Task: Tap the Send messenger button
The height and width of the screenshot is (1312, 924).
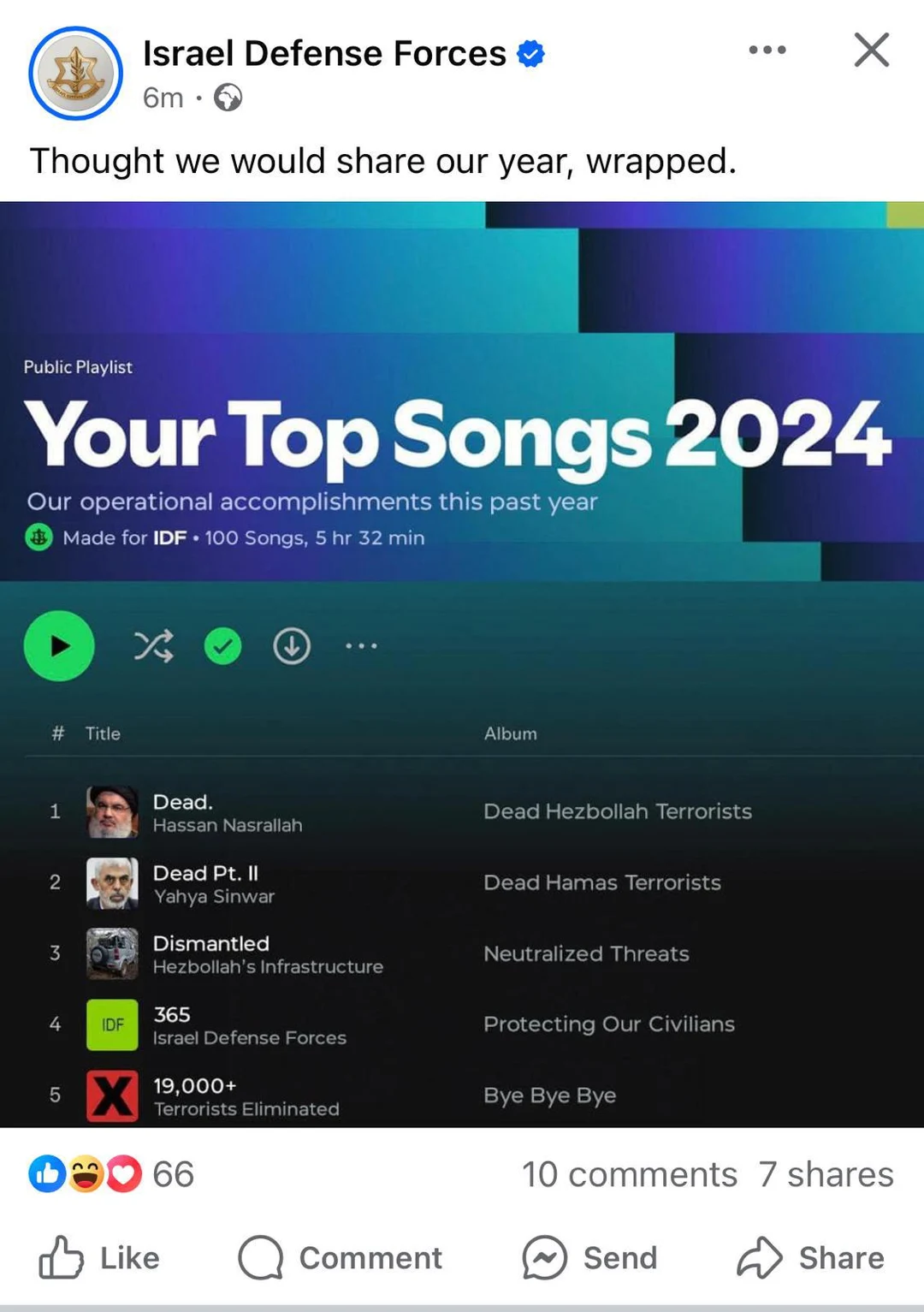Action: click(x=589, y=1257)
